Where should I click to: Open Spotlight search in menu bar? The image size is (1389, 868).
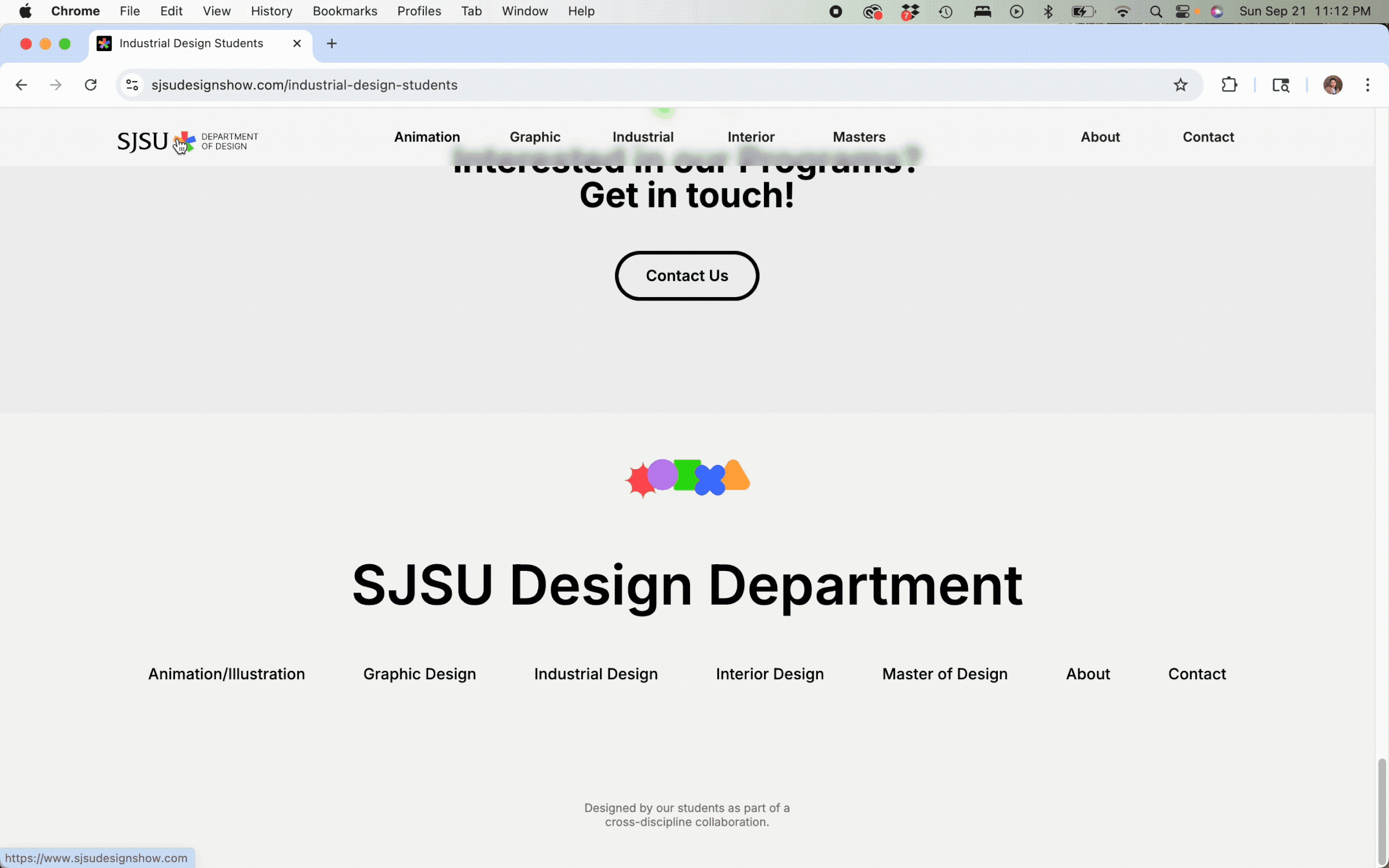click(1155, 12)
